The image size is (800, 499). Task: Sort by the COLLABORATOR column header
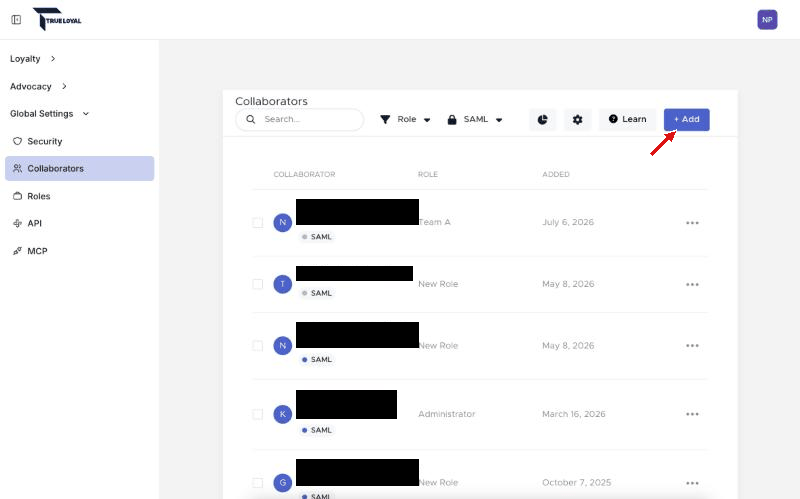[304, 174]
